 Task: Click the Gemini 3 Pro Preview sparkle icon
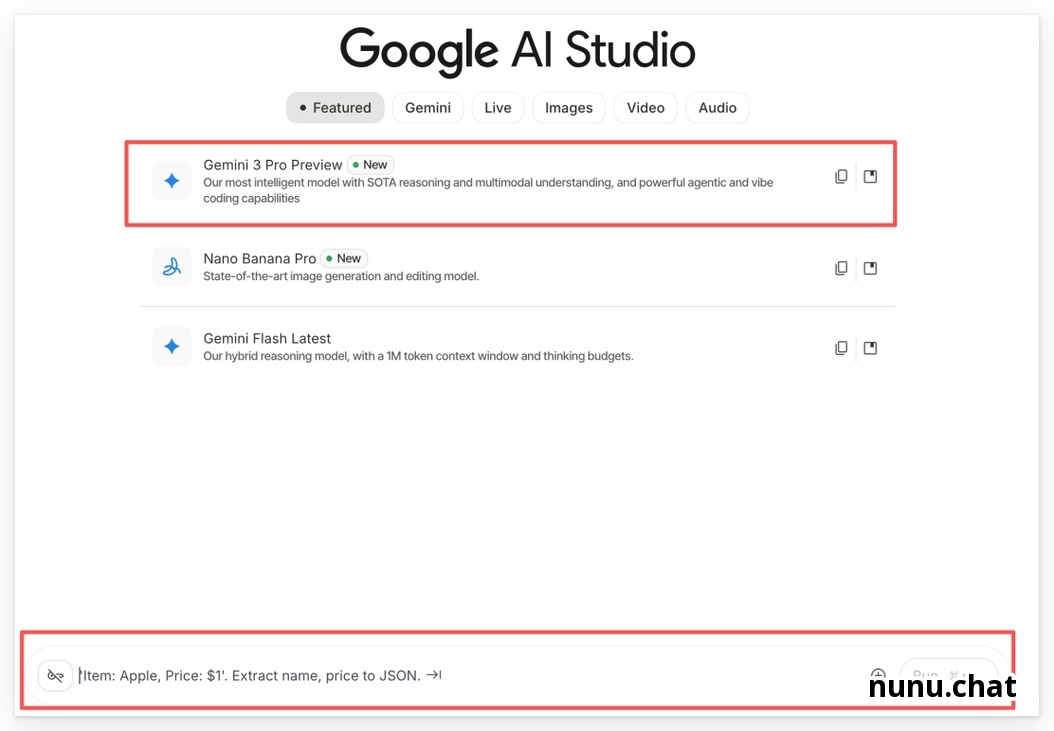171,180
